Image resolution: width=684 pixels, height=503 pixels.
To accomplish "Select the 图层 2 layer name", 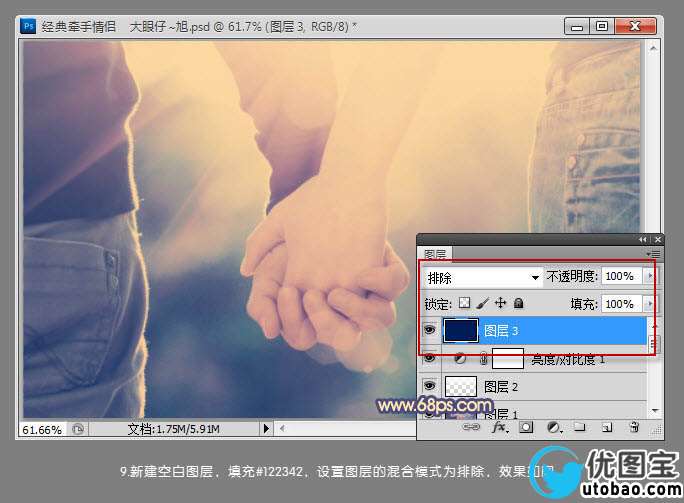I will (501, 387).
